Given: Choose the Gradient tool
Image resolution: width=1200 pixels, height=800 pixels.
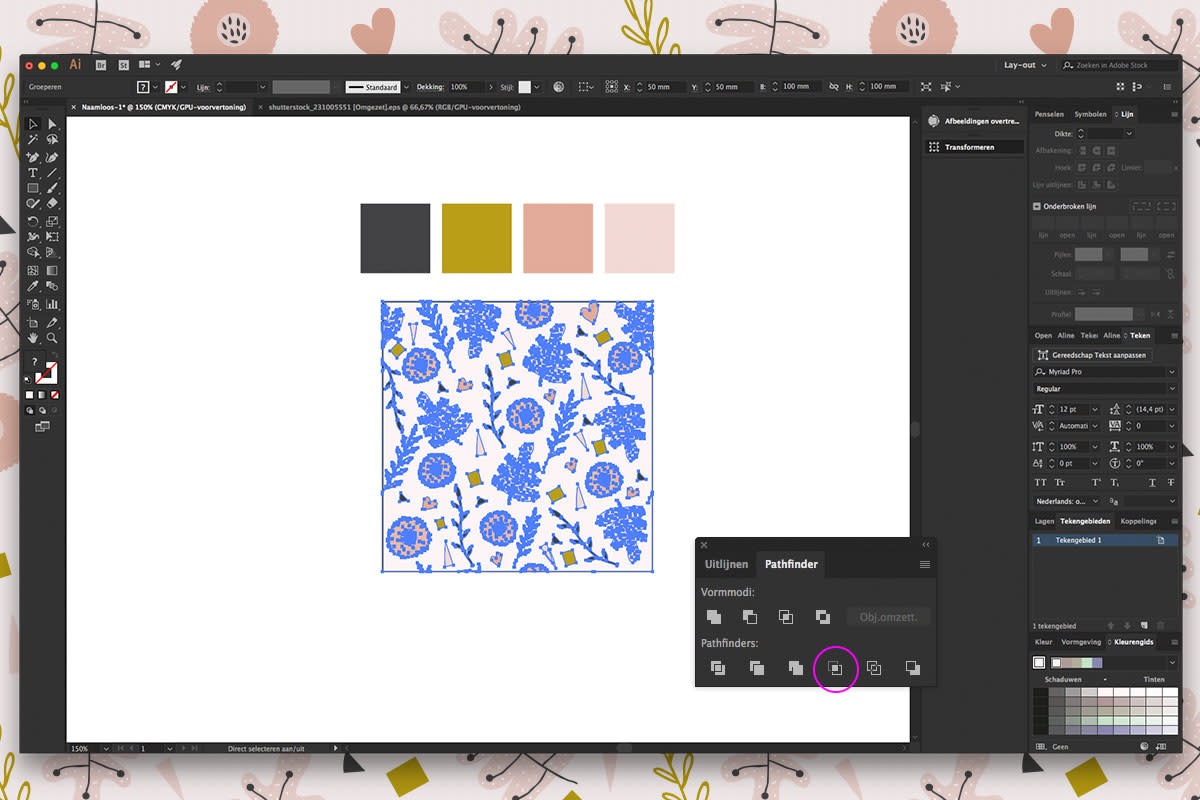Looking at the screenshot, I should click(x=52, y=270).
